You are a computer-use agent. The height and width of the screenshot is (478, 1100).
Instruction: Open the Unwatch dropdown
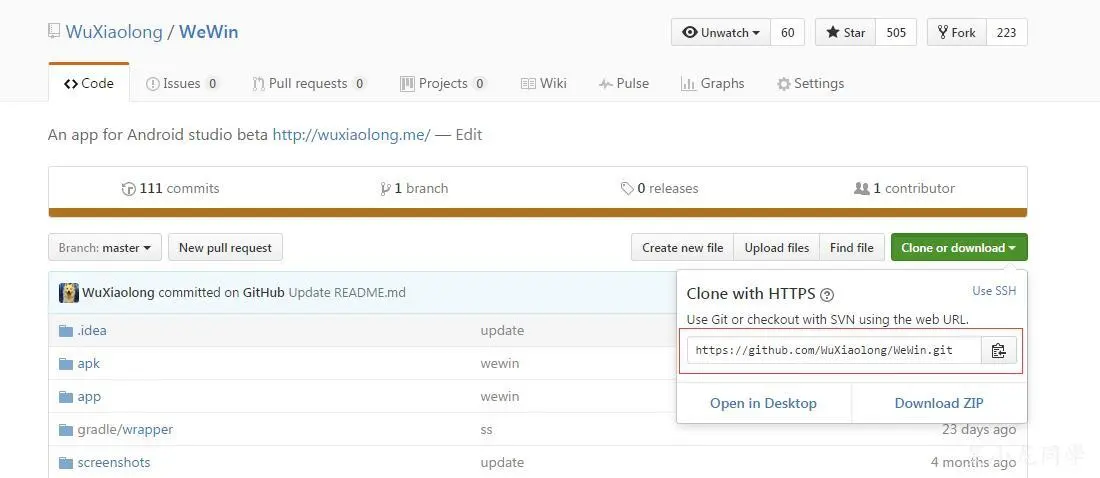(720, 32)
